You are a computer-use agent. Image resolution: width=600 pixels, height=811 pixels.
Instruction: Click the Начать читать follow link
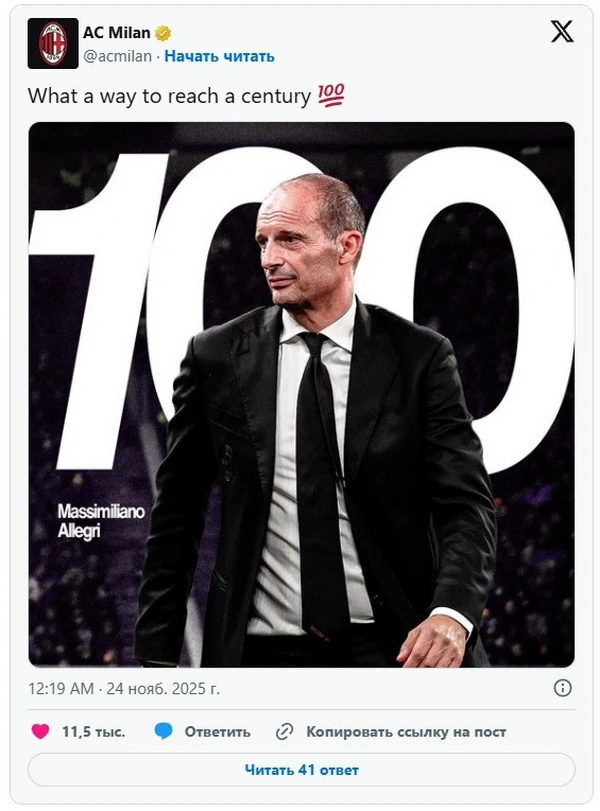(219, 56)
